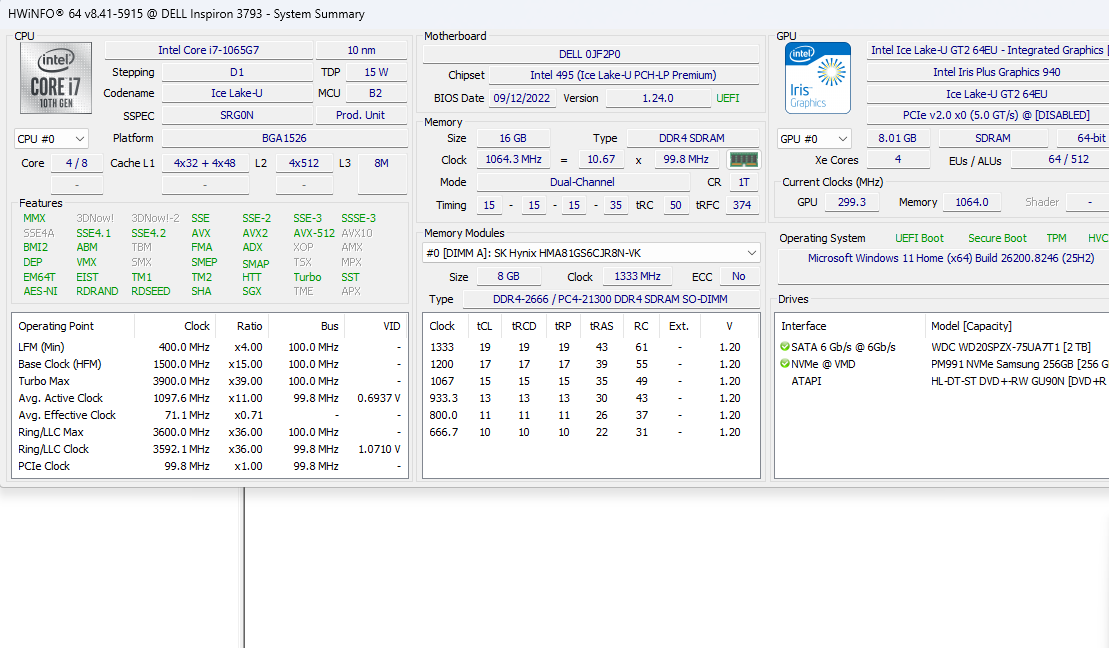The height and width of the screenshot is (648, 1109).
Task: Click the Intel 495 chipset field
Action: point(623,75)
